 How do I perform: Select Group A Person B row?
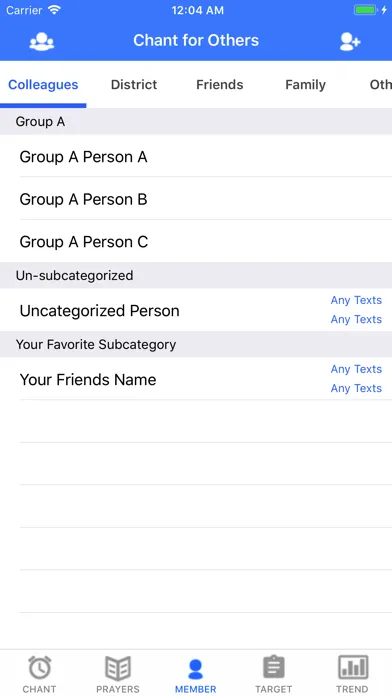(x=196, y=199)
